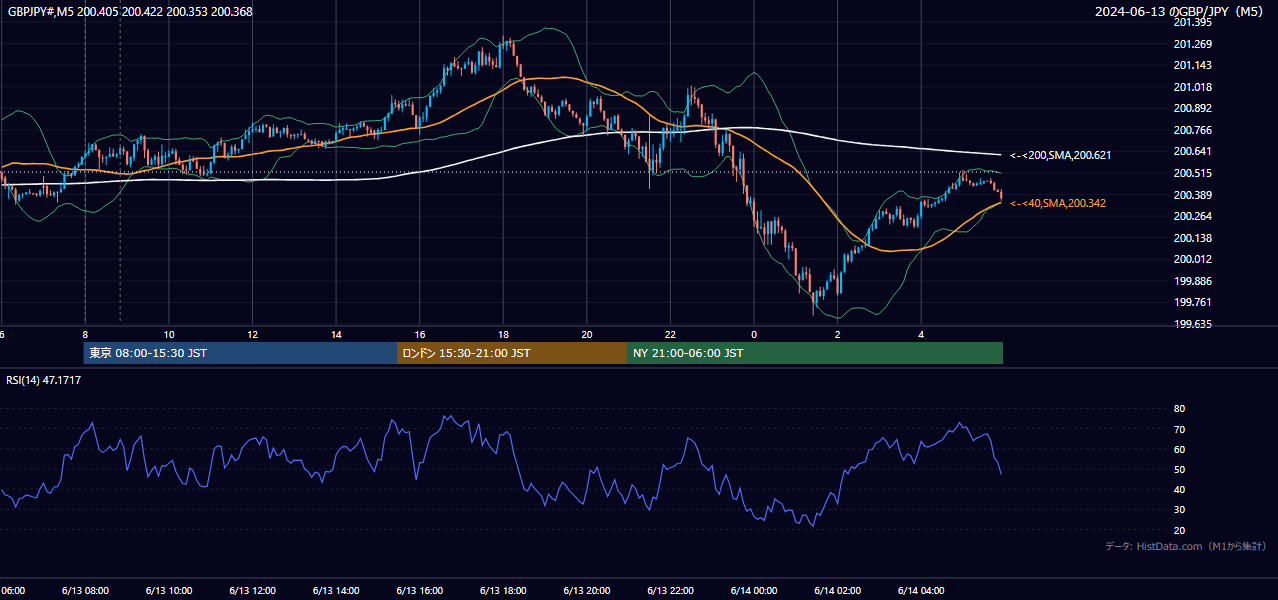Click the RSI(14) 47.1717 indicator label

click(44, 380)
